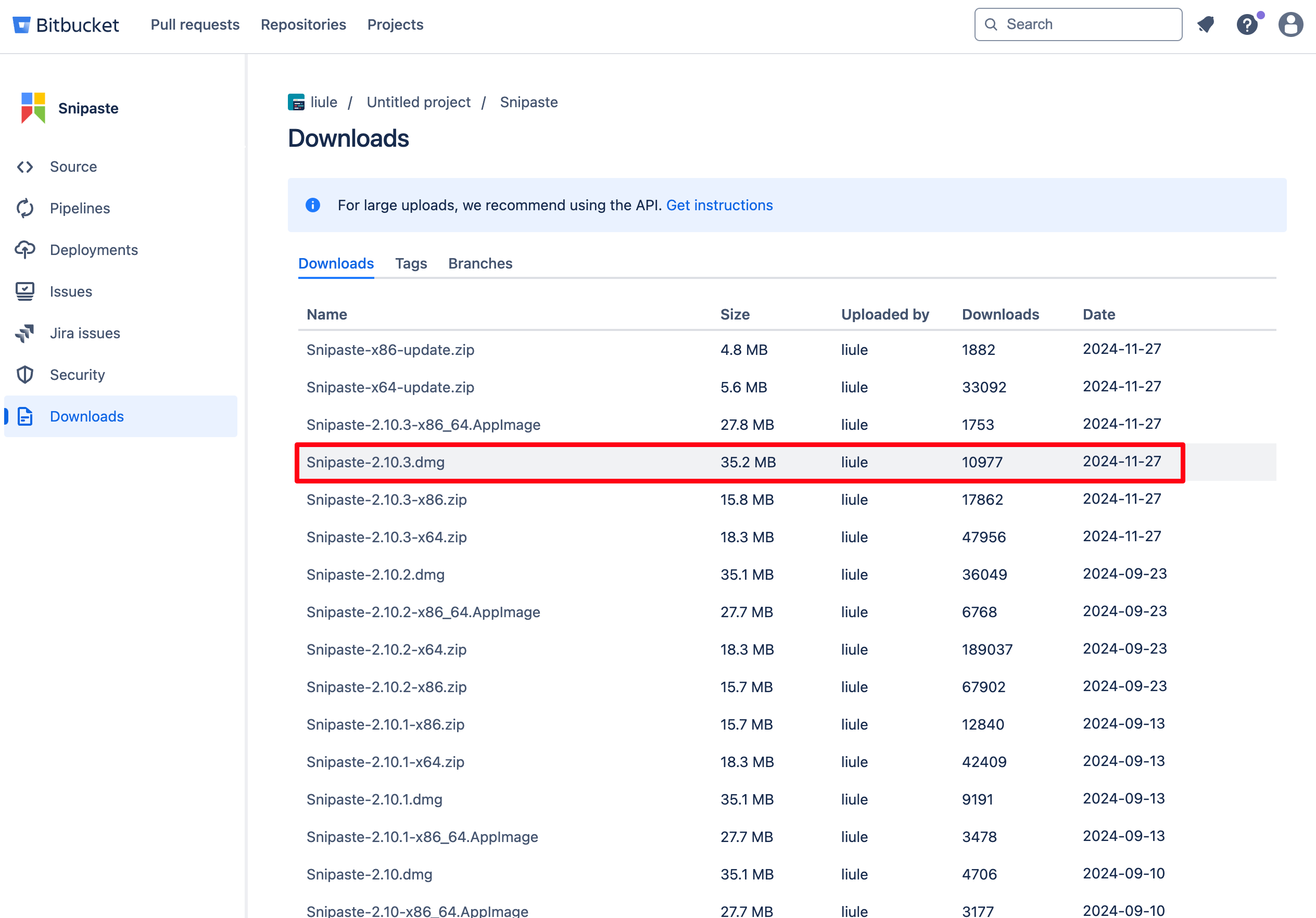This screenshot has height=918, width=1316.
Task: Open the help question mark icon
Action: (x=1247, y=24)
